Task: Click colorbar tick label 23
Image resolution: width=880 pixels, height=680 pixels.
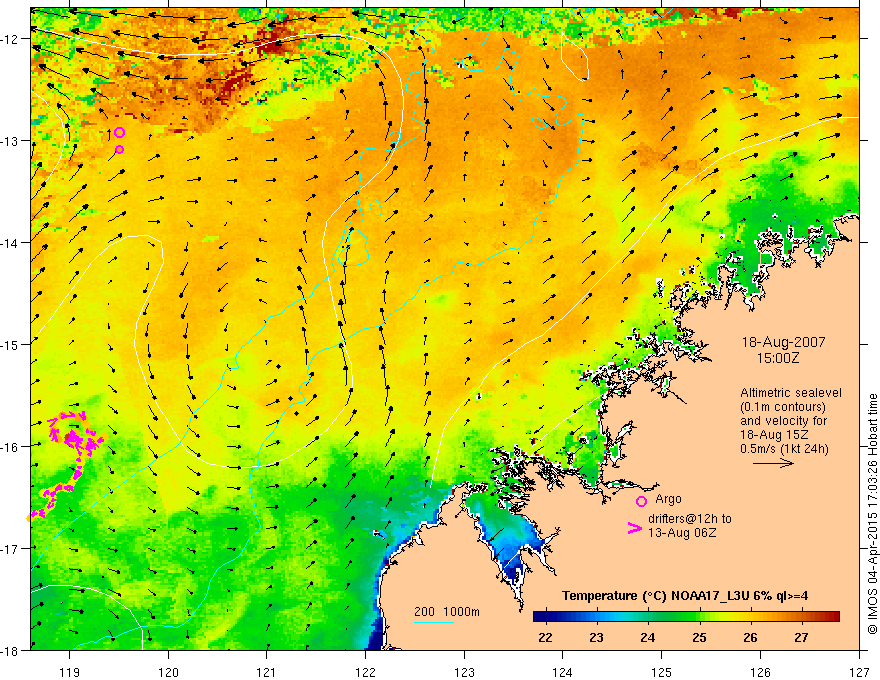Action: tap(596, 637)
